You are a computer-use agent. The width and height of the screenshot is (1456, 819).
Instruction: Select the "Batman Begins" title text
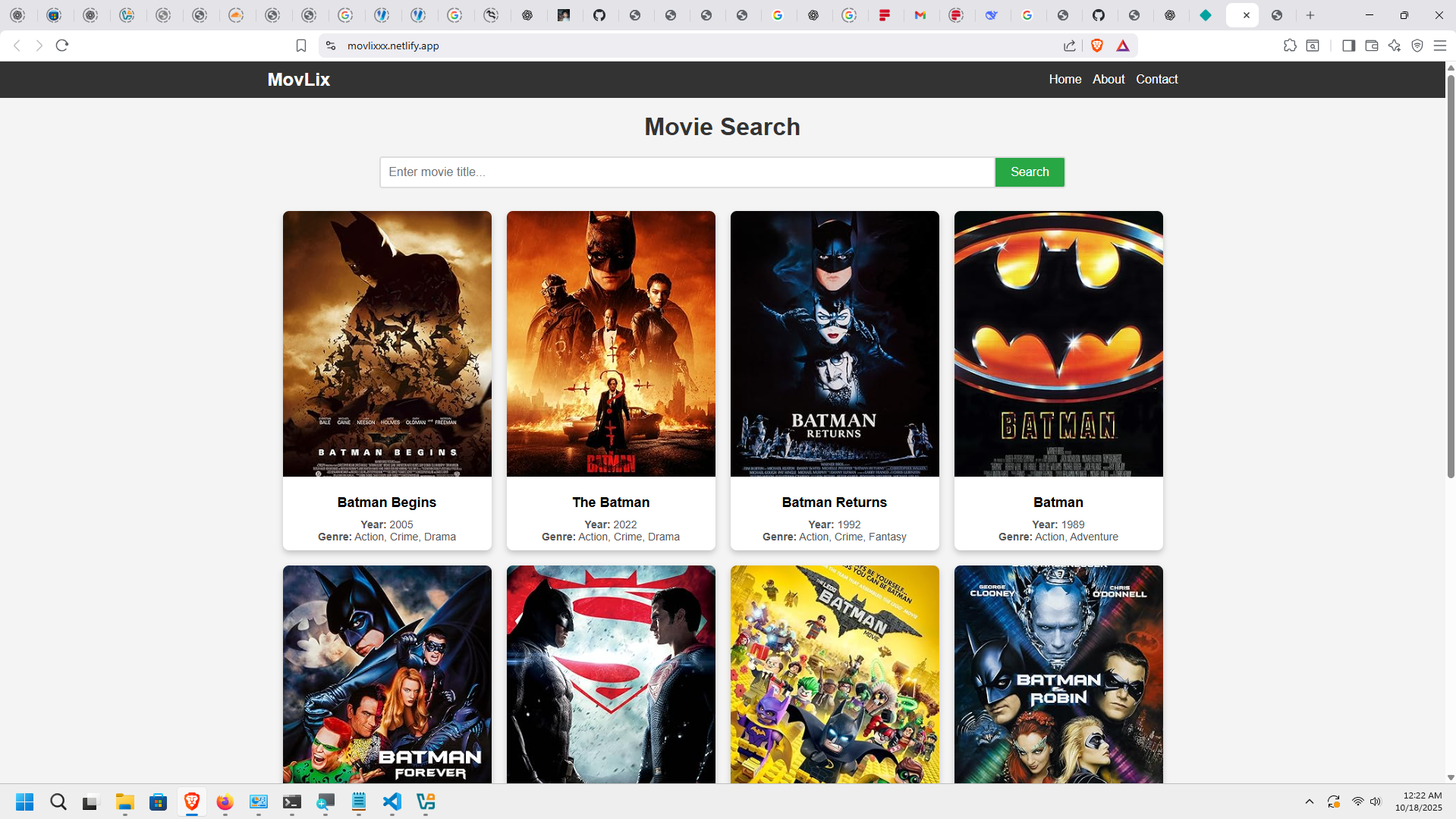click(x=387, y=502)
